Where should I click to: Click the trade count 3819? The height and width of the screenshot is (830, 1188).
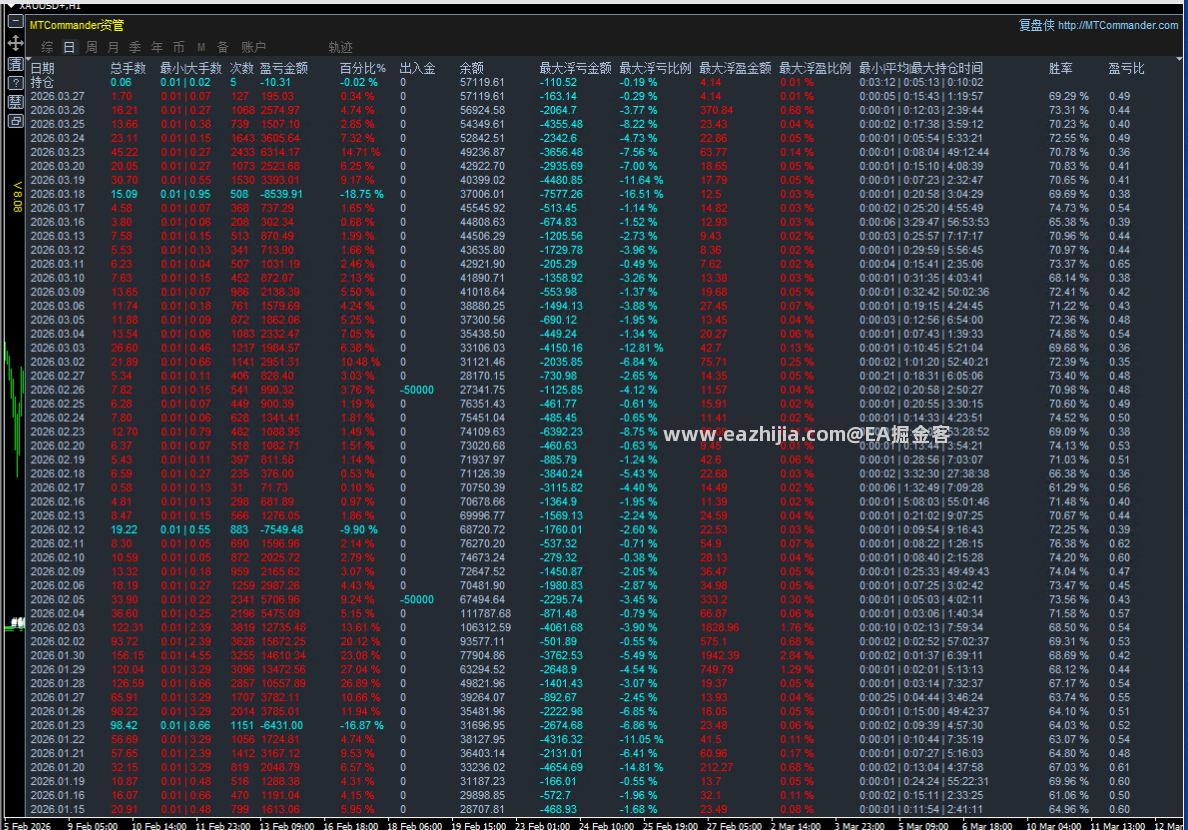(242, 628)
